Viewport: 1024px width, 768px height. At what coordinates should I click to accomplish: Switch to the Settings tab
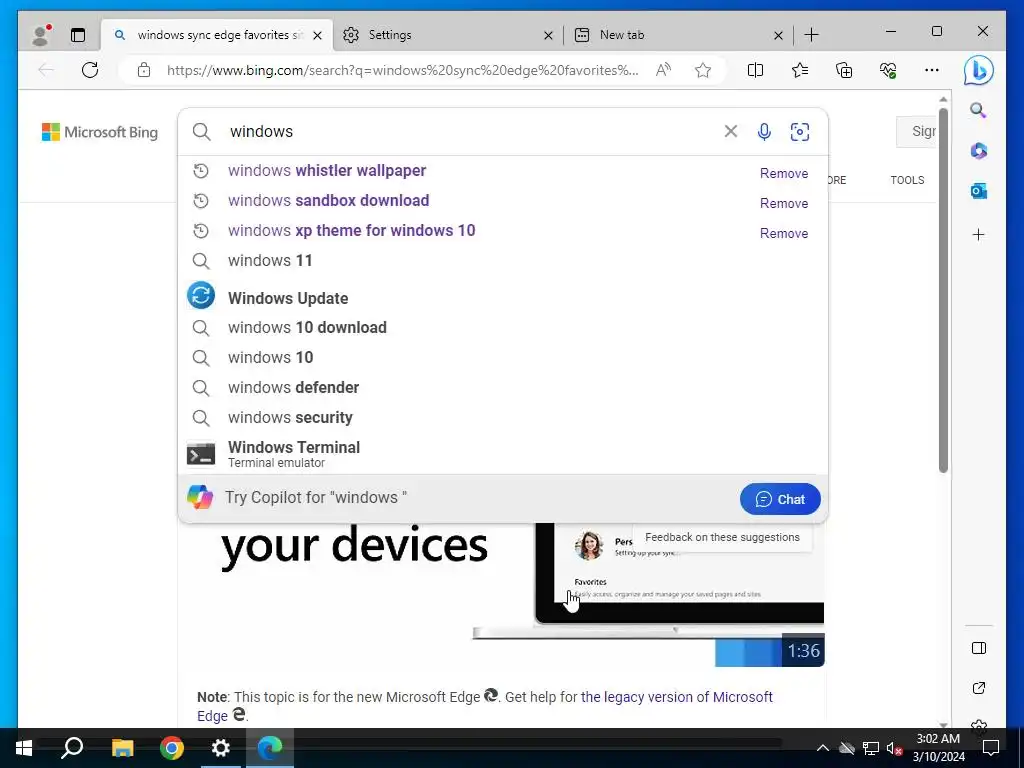(x=448, y=35)
